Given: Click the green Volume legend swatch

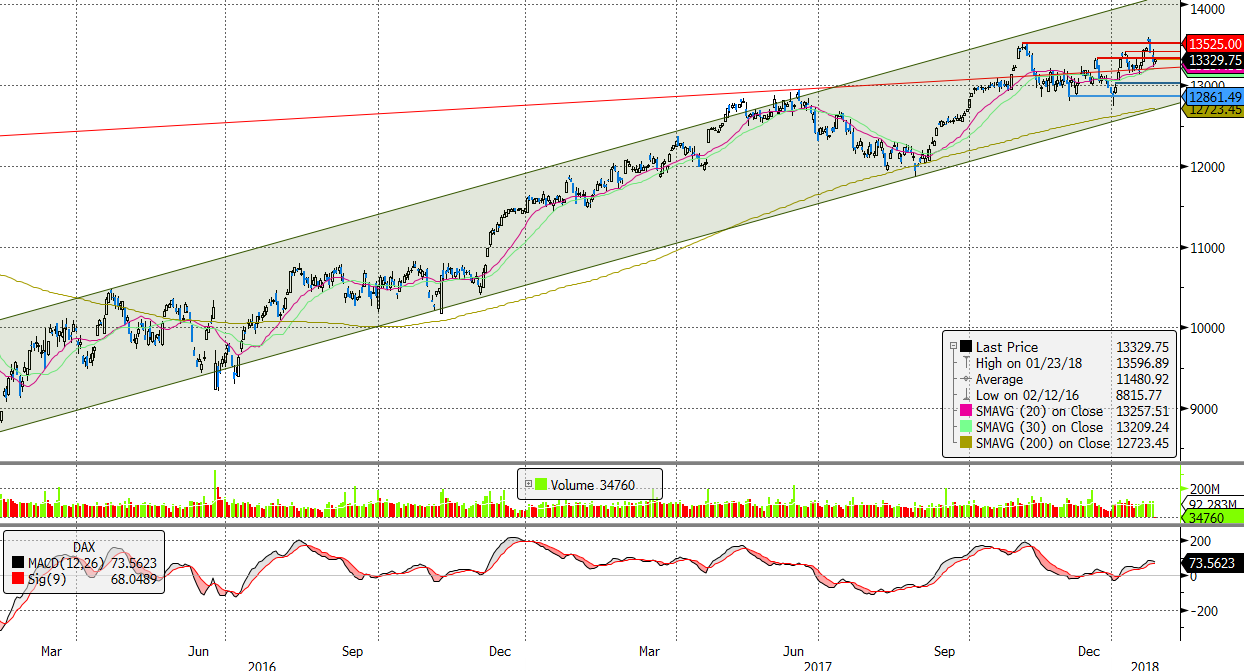Looking at the screenshot, I should 541,485.
